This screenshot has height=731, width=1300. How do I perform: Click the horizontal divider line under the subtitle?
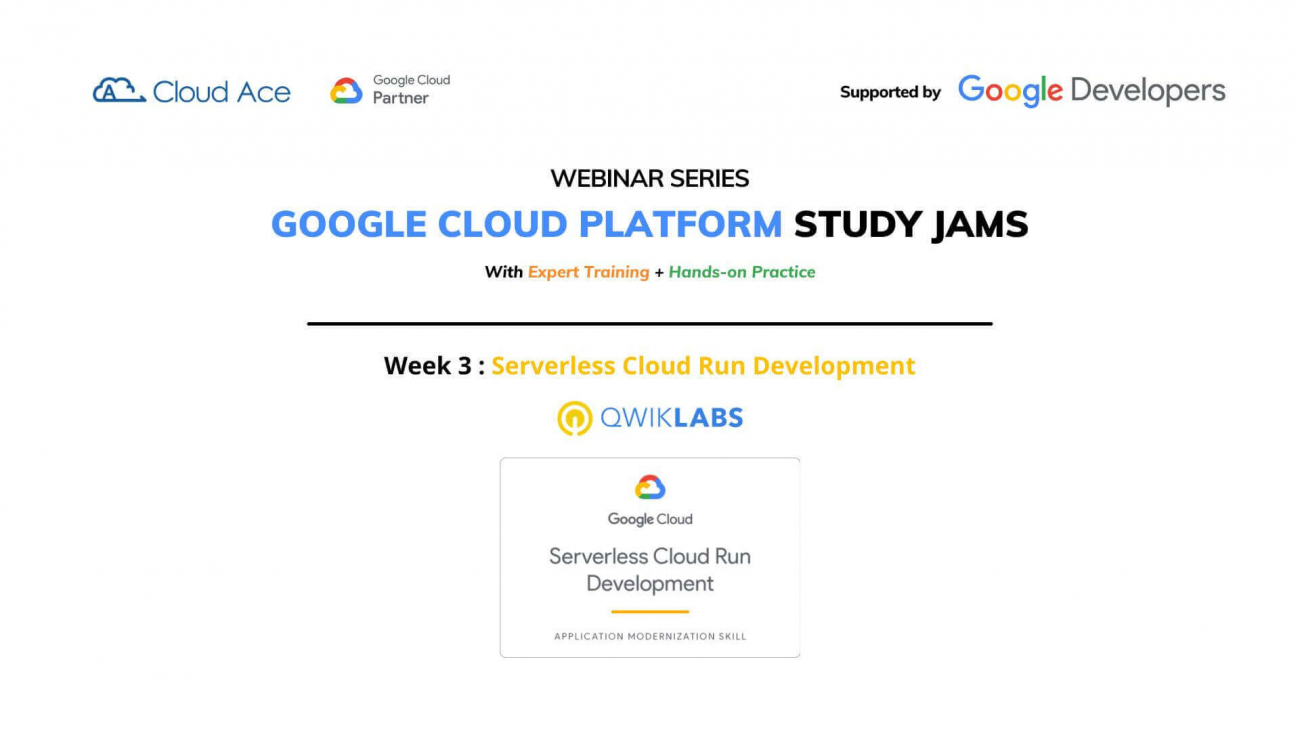point(649,323)
